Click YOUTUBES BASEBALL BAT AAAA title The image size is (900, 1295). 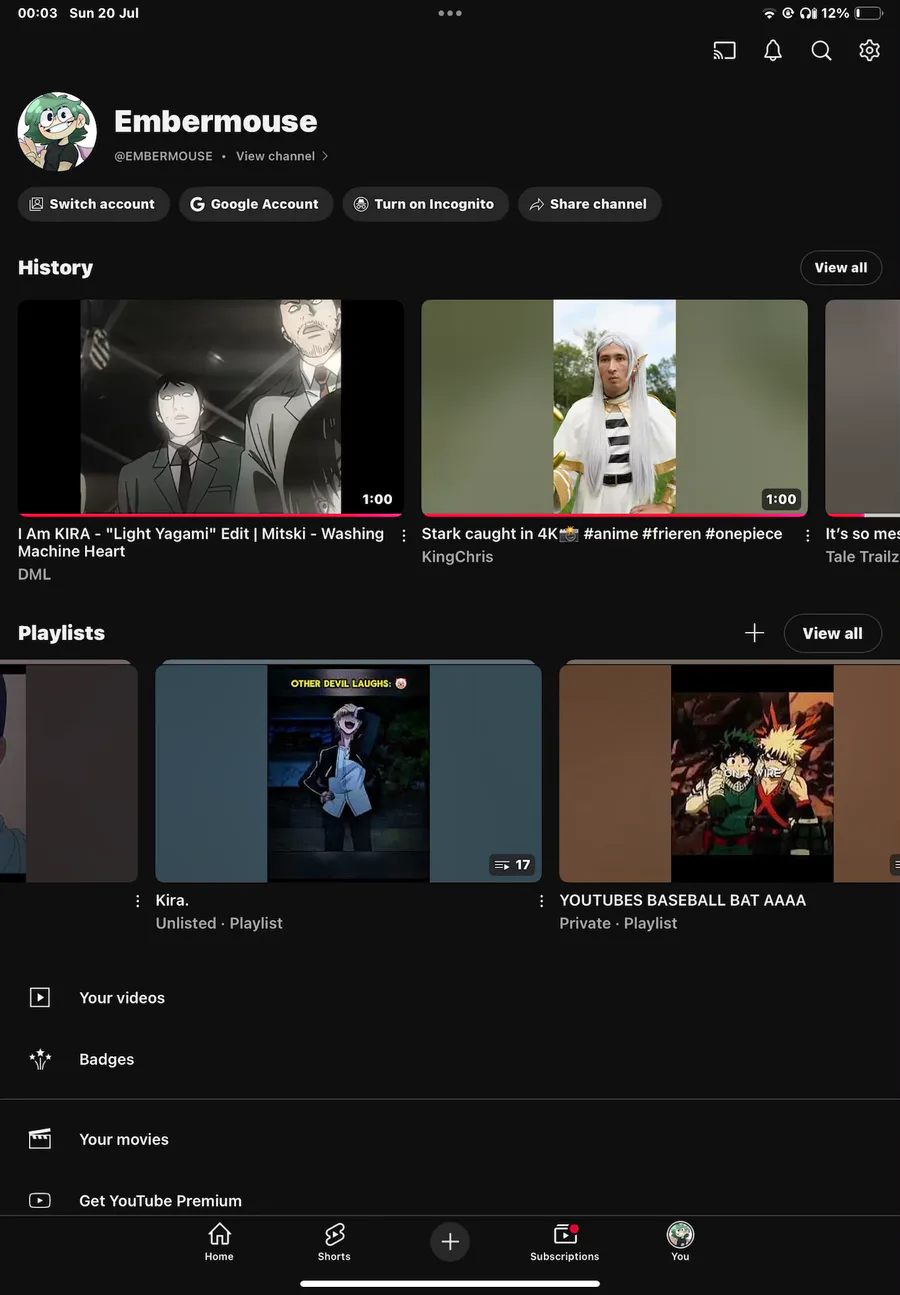pyautogui.click(x=683, y=900)
